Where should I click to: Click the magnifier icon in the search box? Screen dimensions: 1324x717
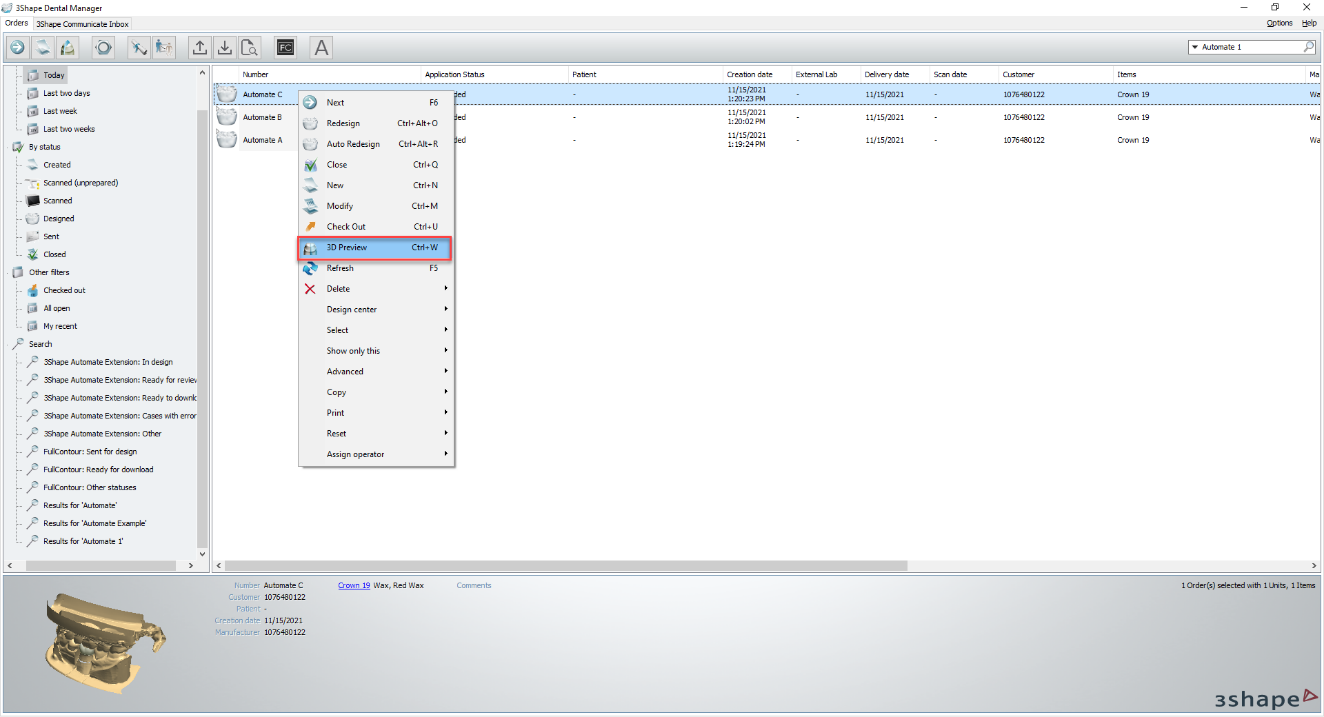tap(1308, 46)
